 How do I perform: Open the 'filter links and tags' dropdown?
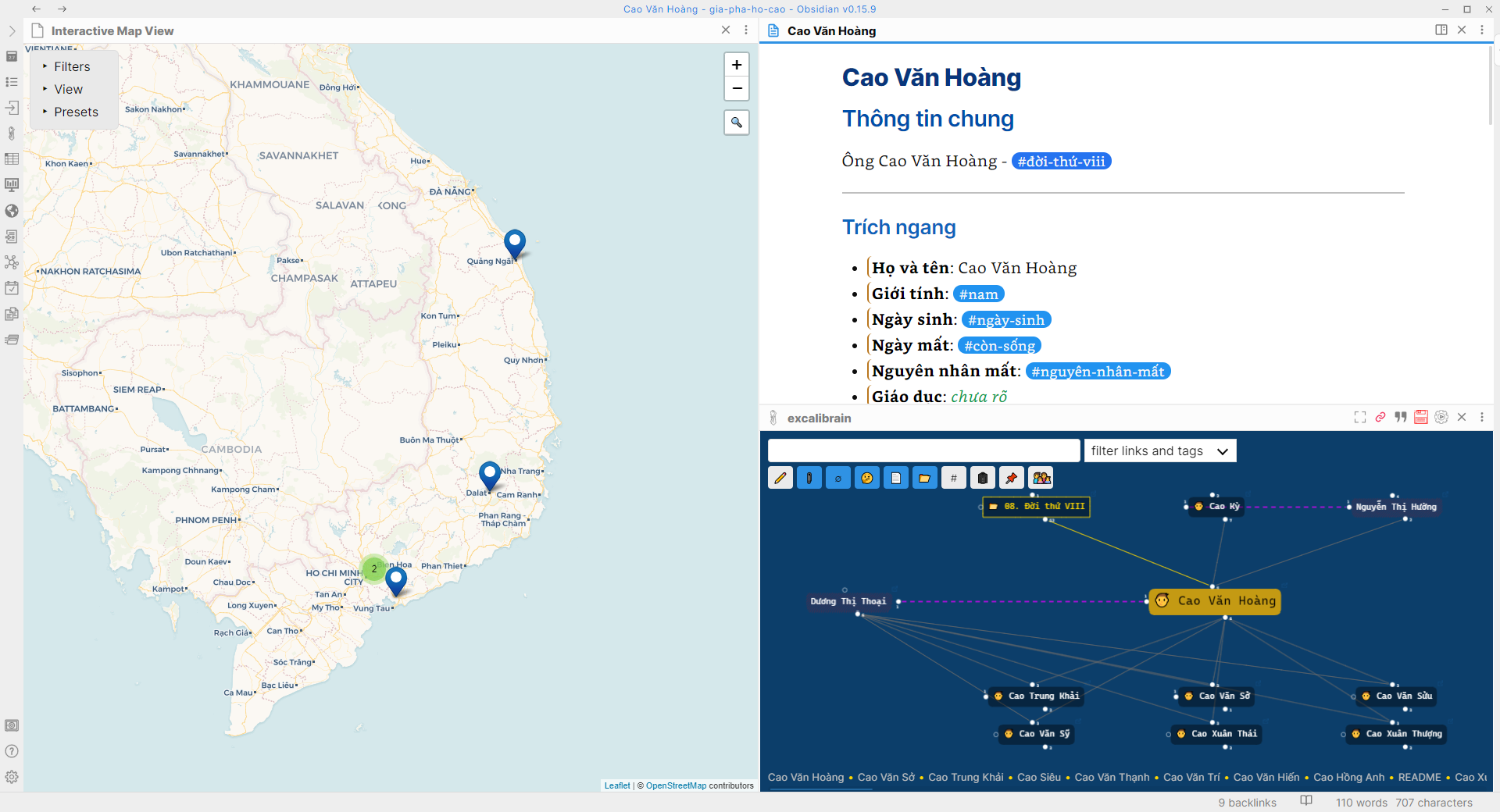[x=1159, y=451]
